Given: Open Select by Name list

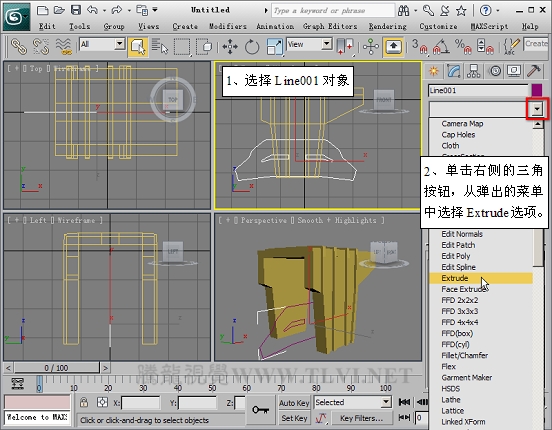Looking at the screenshot, I should 160,46.
